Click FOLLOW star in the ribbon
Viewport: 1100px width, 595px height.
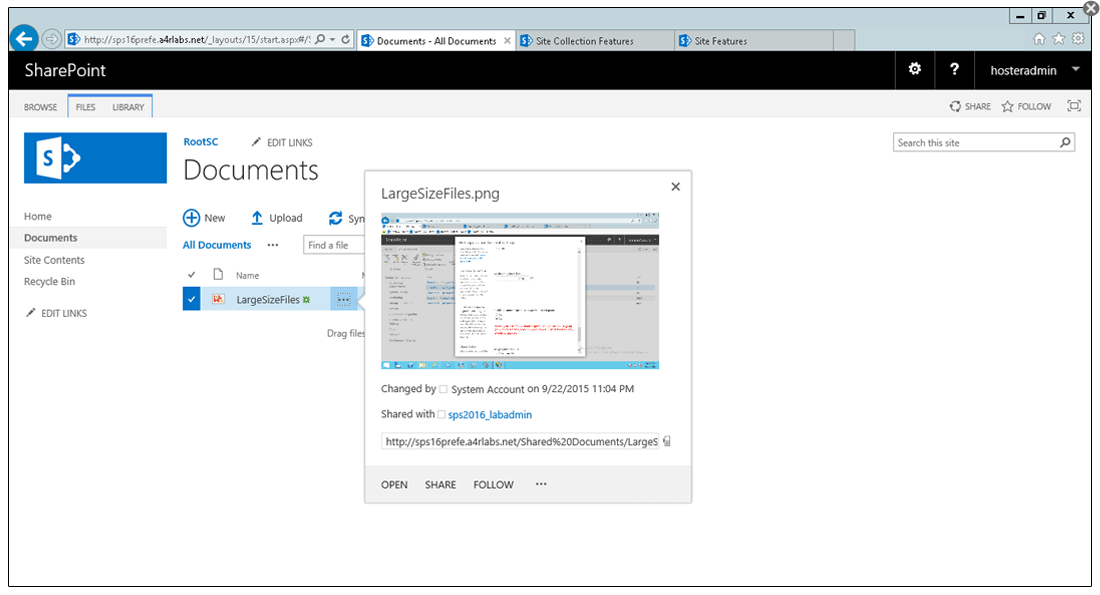[1026, 107]
